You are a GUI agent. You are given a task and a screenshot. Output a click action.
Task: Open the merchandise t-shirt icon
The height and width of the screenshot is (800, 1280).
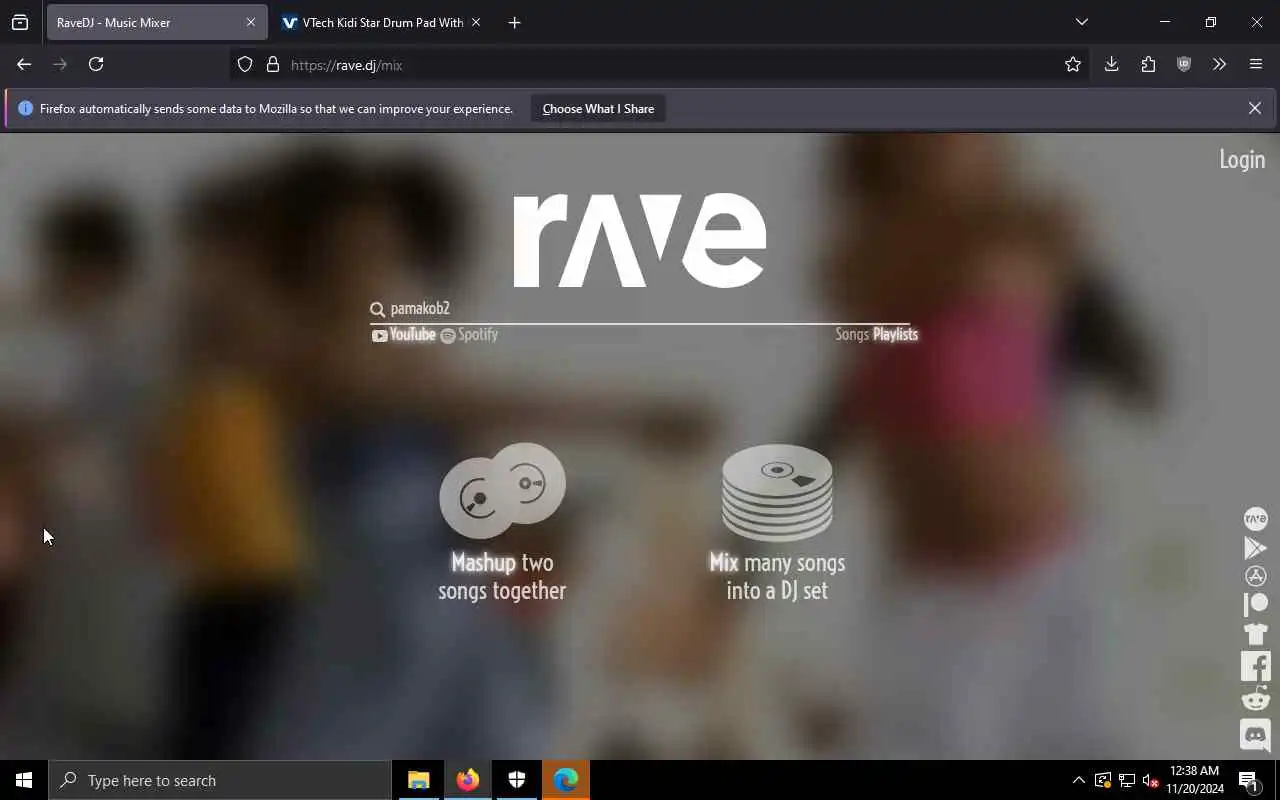coord(1255,634)
